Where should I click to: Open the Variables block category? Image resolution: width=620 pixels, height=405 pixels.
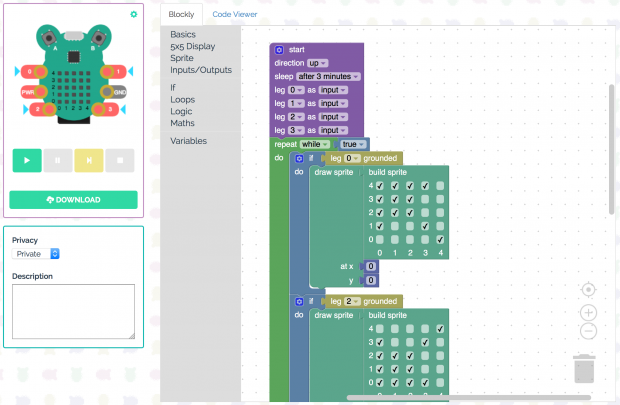point(188,141)
